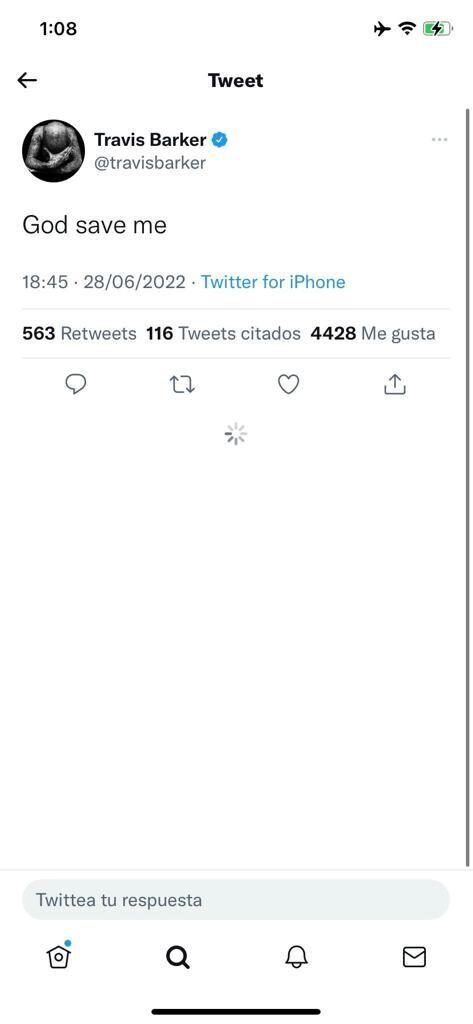The height and width of the screenshot is (1024, 473).
Task: Tap the blue verified badge
Action: pyautogui.click(x=220, y=139)
